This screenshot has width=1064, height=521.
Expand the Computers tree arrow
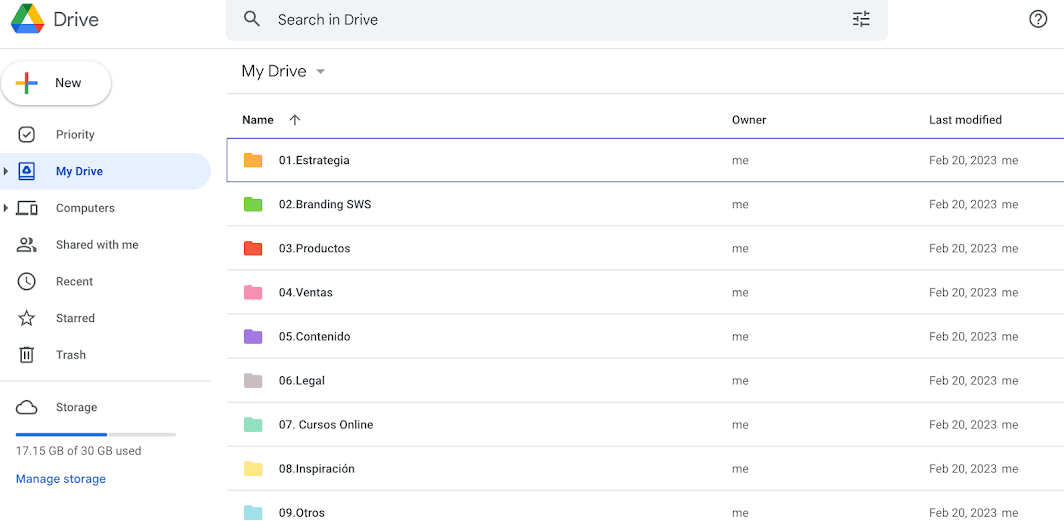click(6, 208)
